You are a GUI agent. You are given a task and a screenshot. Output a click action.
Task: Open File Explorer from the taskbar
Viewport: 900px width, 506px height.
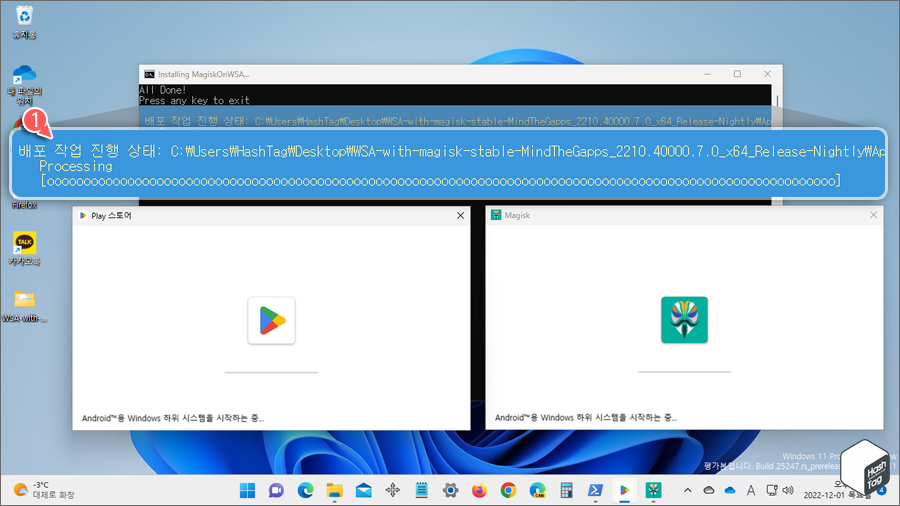tap(334, 491)
